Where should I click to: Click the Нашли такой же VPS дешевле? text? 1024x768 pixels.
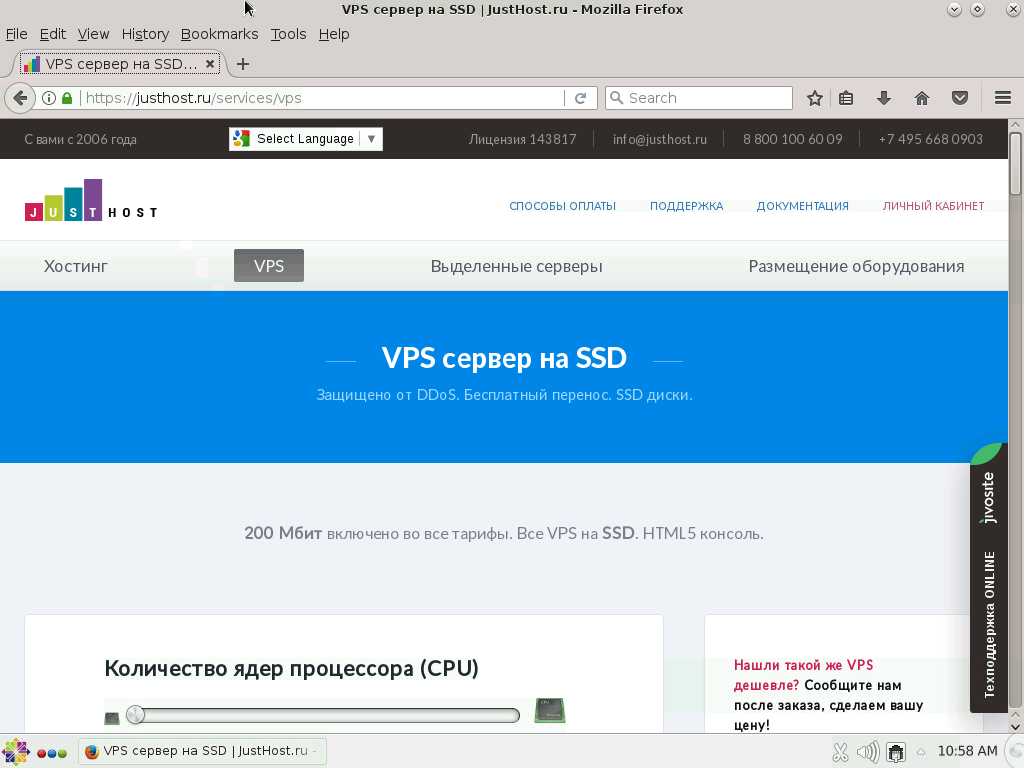coord(803,675)
